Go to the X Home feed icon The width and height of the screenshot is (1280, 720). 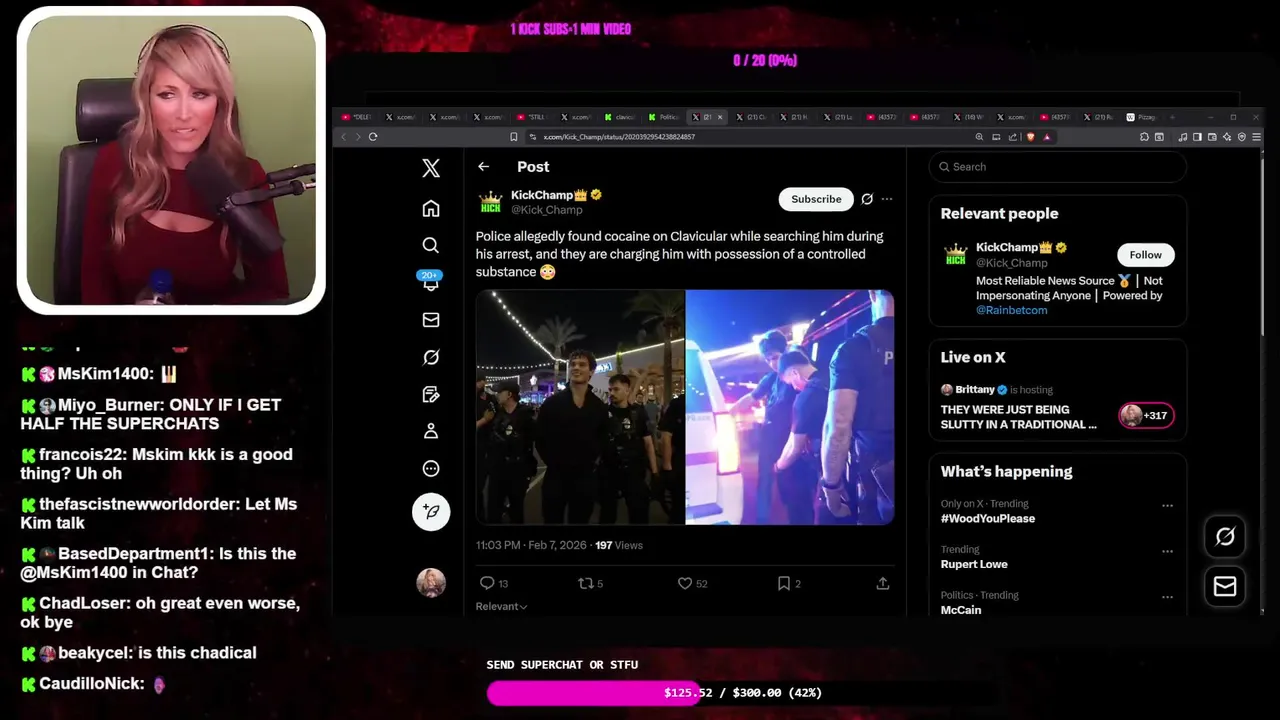(431, 208)
